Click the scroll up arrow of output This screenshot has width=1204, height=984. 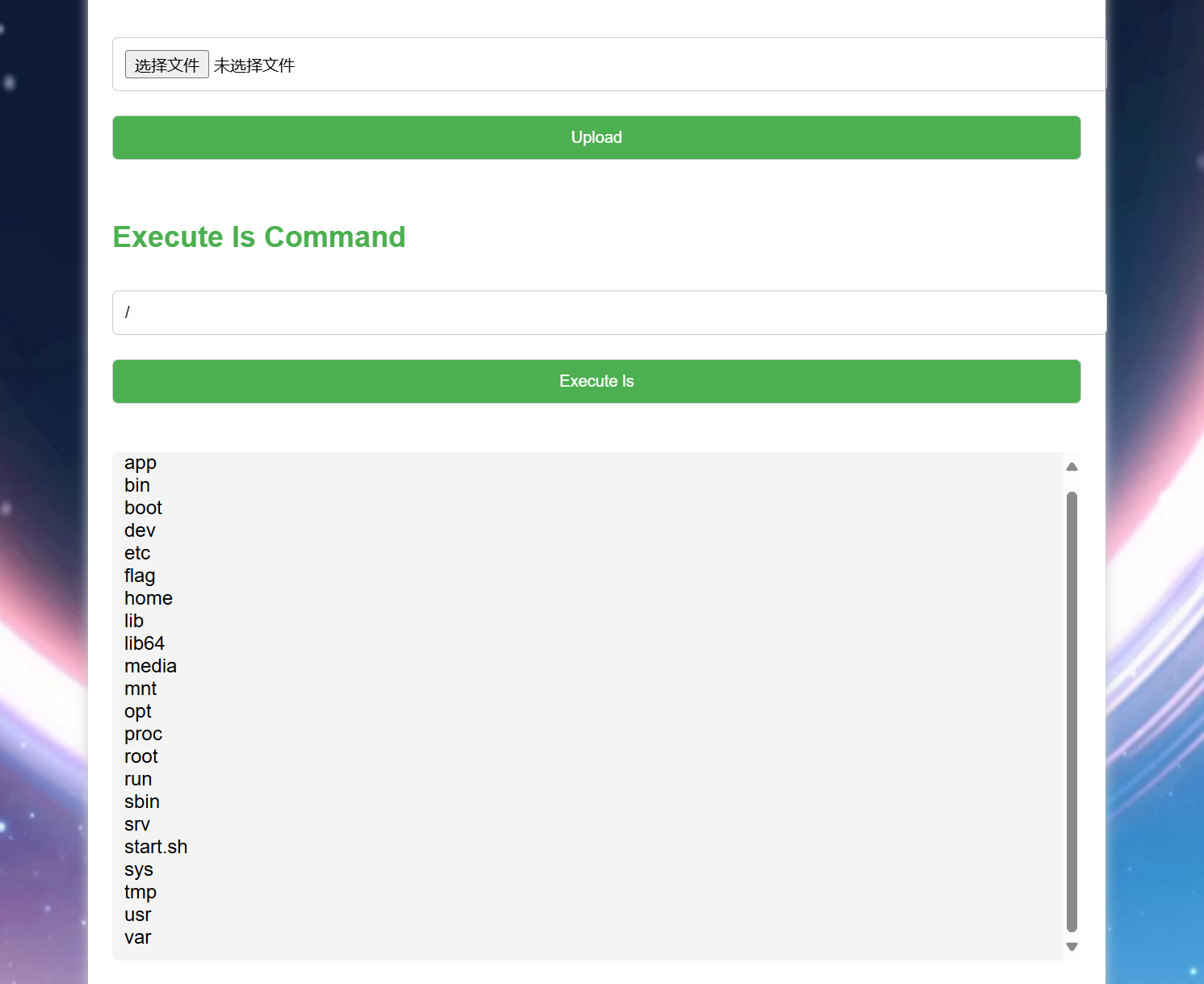(1072, 467)
